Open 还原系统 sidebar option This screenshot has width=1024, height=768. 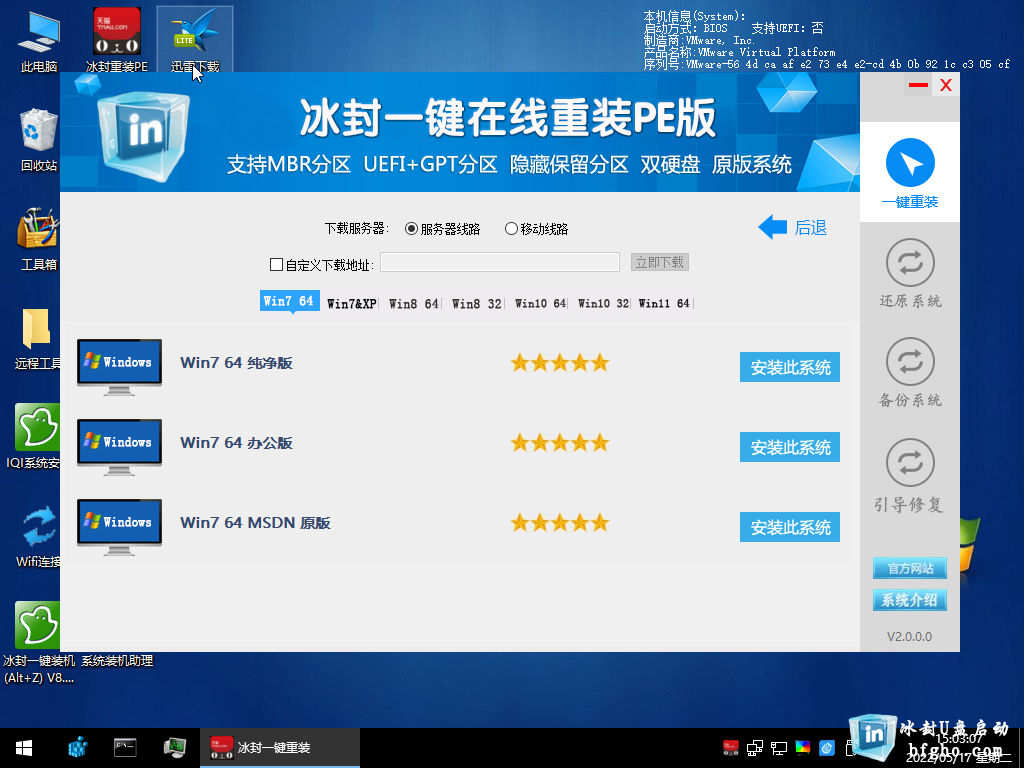pos(910,273)
